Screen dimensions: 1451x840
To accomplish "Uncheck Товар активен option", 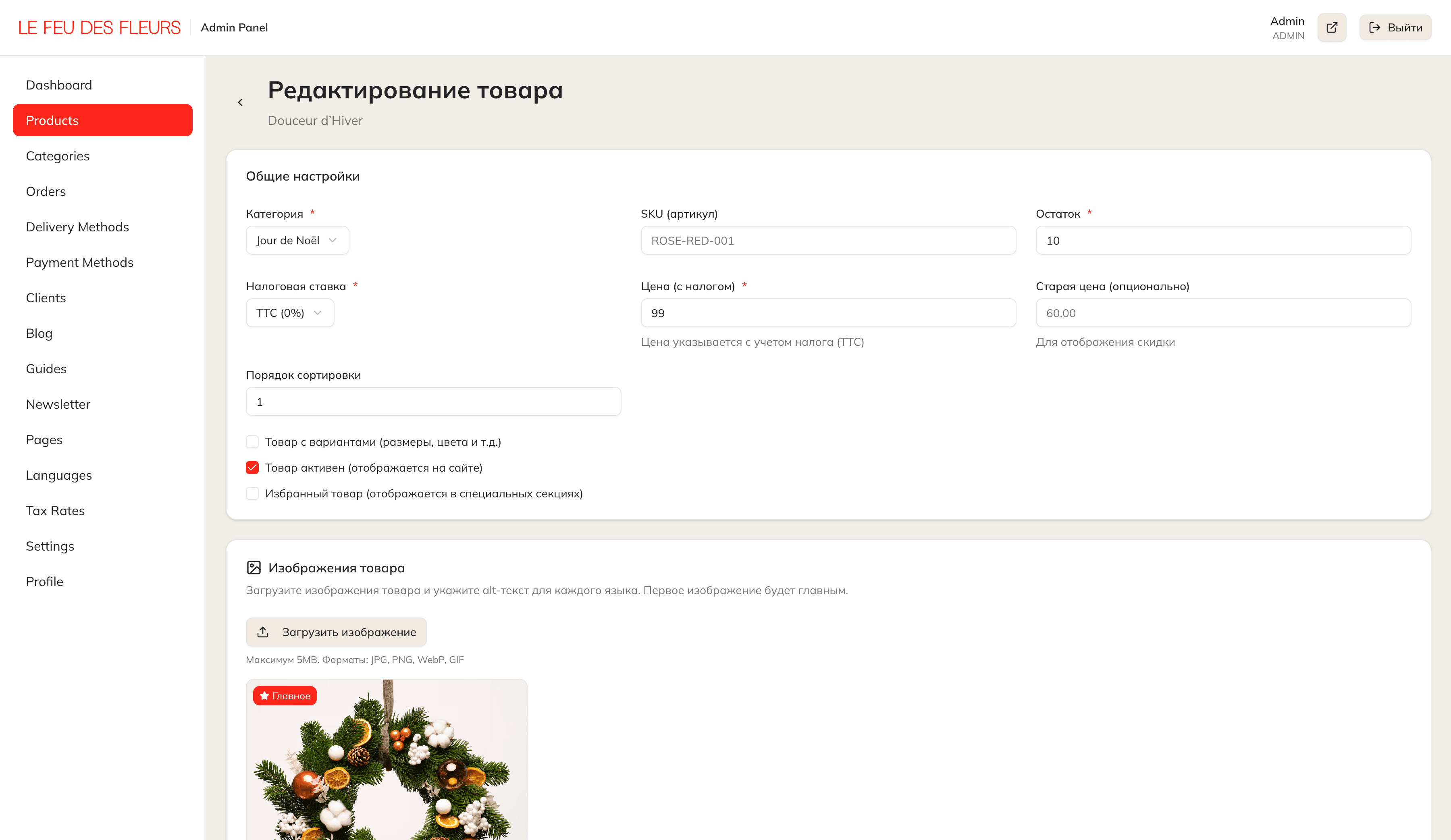I will 252,468.
